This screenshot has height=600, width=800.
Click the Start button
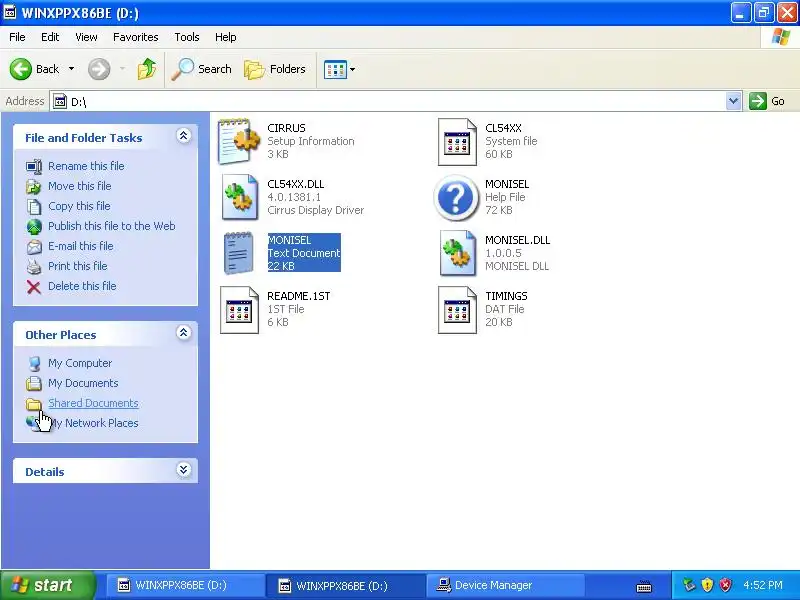[x=47, y=585]
